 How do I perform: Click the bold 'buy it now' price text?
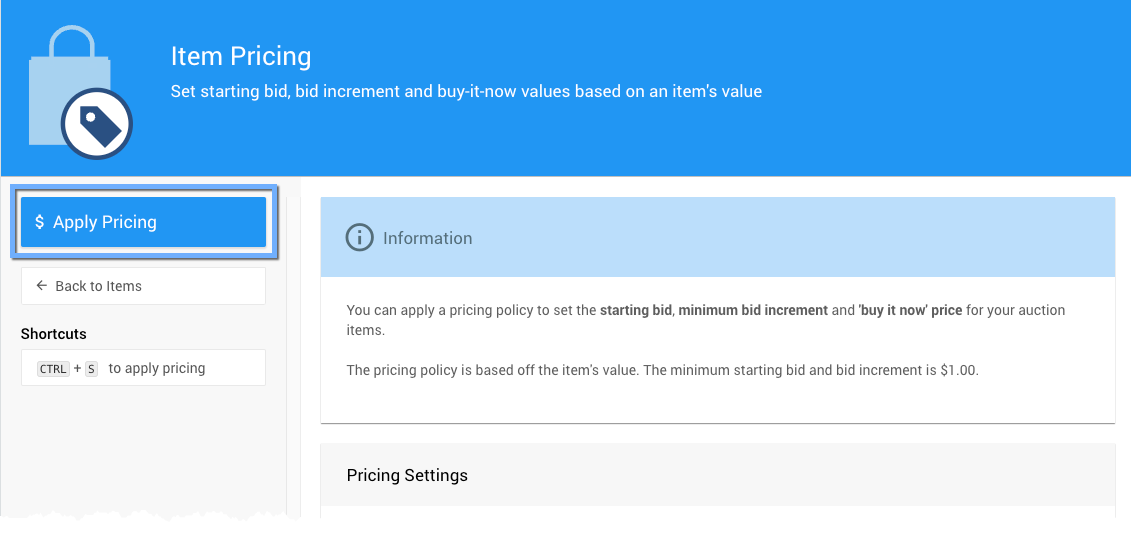tap(910, 310)
